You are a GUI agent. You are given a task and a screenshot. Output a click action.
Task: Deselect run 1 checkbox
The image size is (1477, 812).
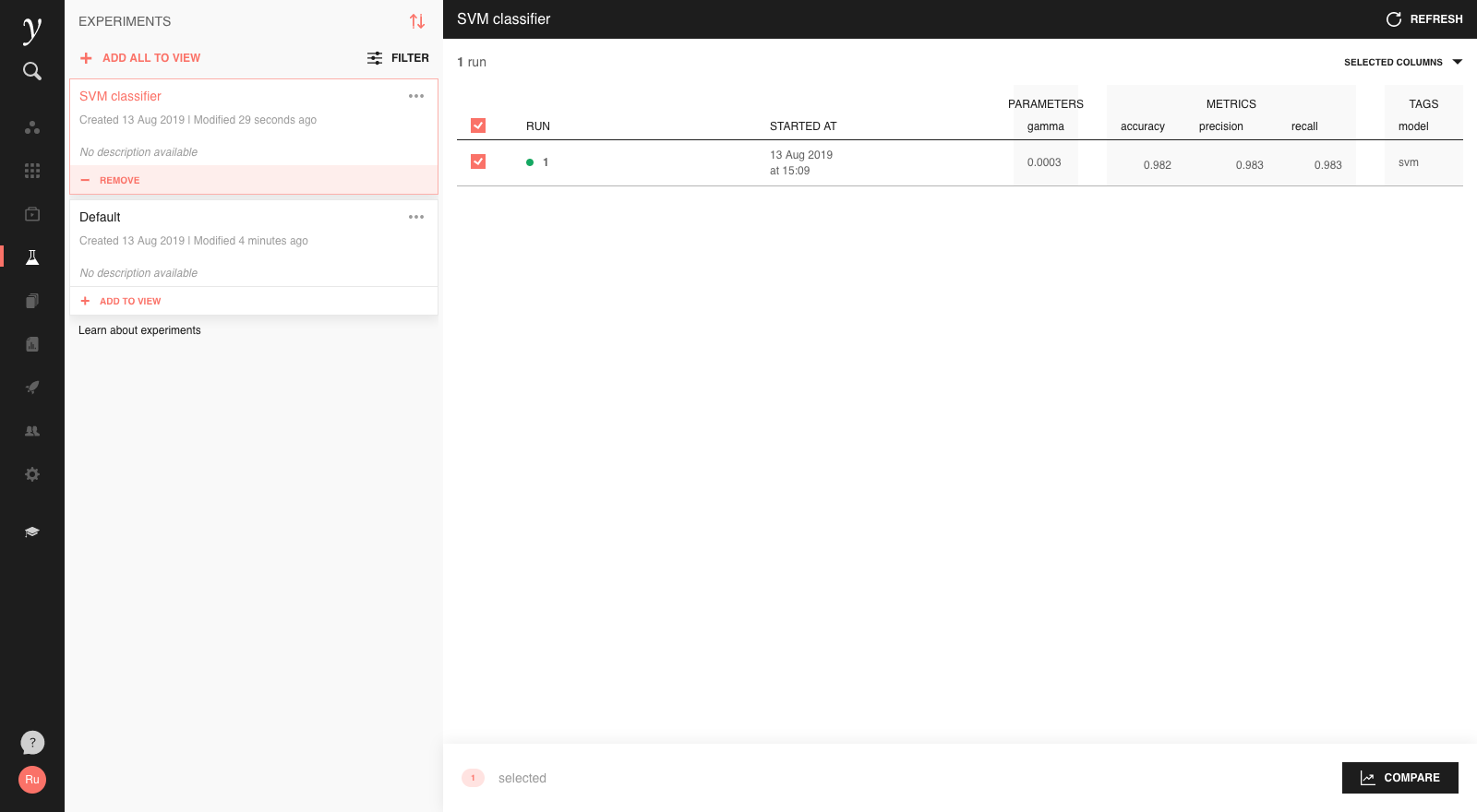(478, 161)
